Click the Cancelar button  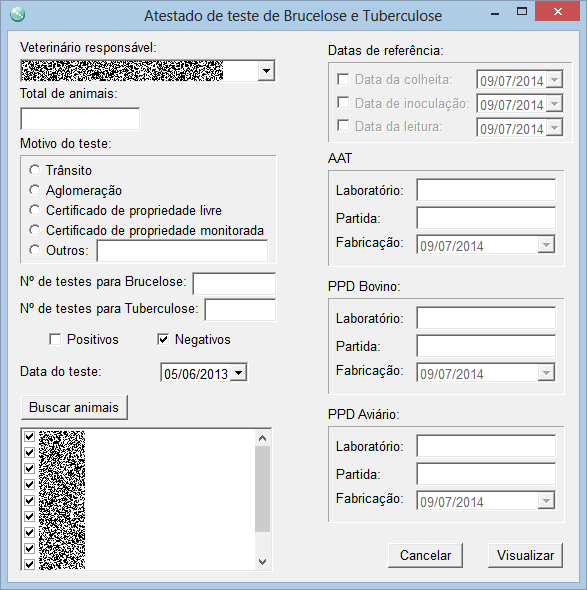(425, 555)
